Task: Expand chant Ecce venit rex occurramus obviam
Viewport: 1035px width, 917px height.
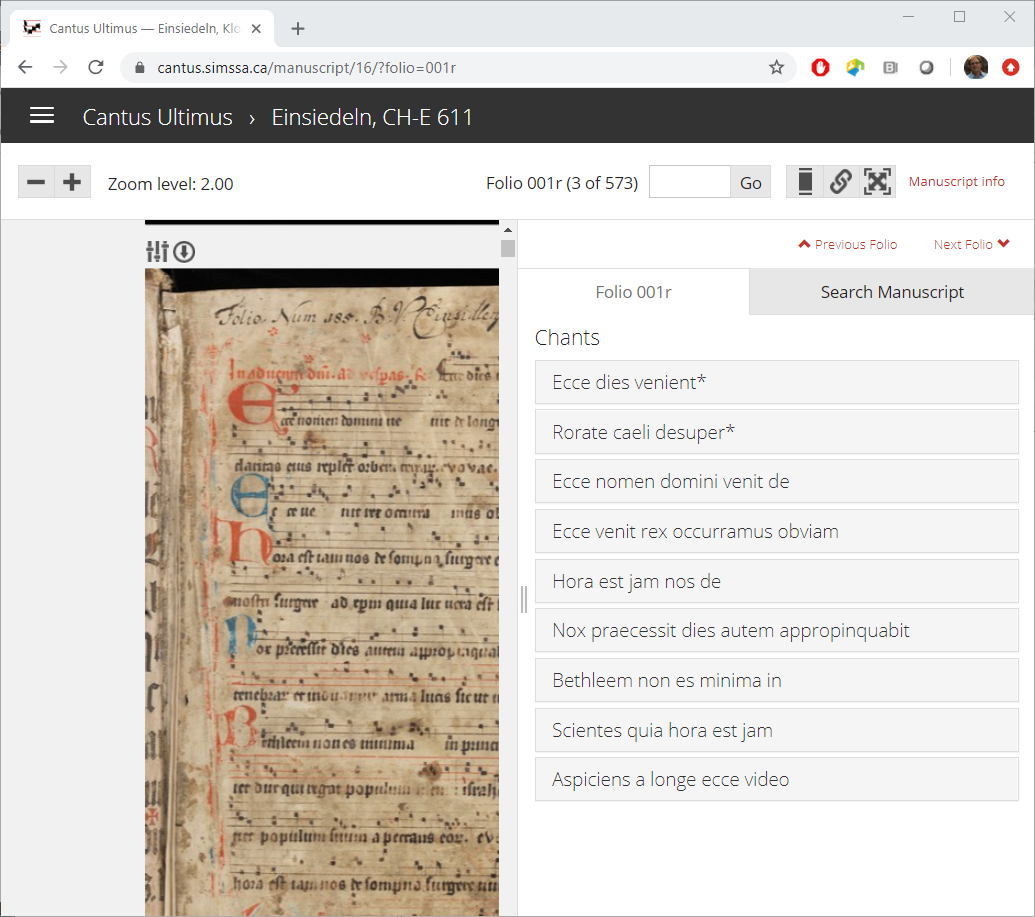Action: (x=776, y=531)
